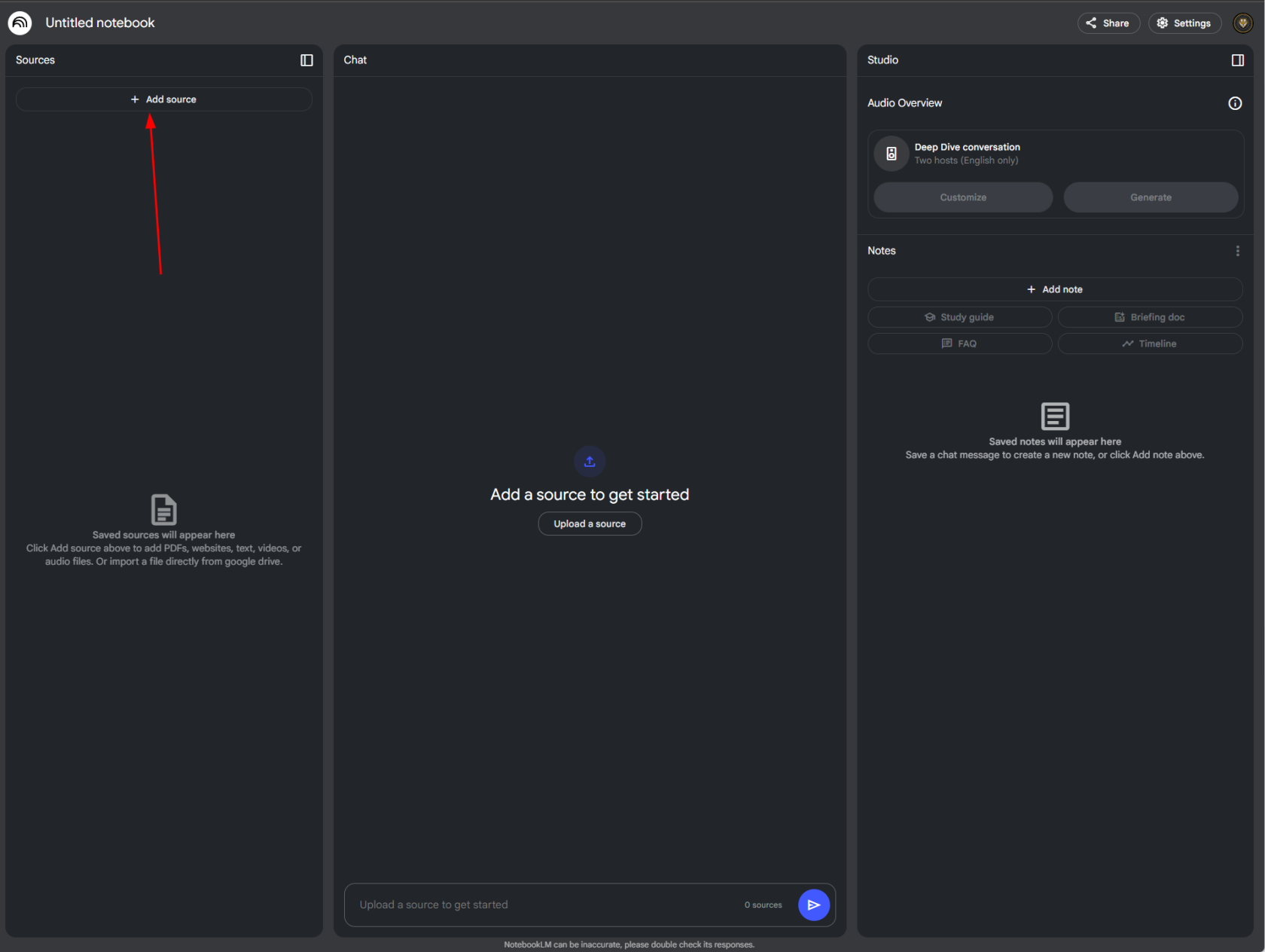Open Audio Overview info icon
This screenshot has width=1265, height=952.
click(1235, 103)
